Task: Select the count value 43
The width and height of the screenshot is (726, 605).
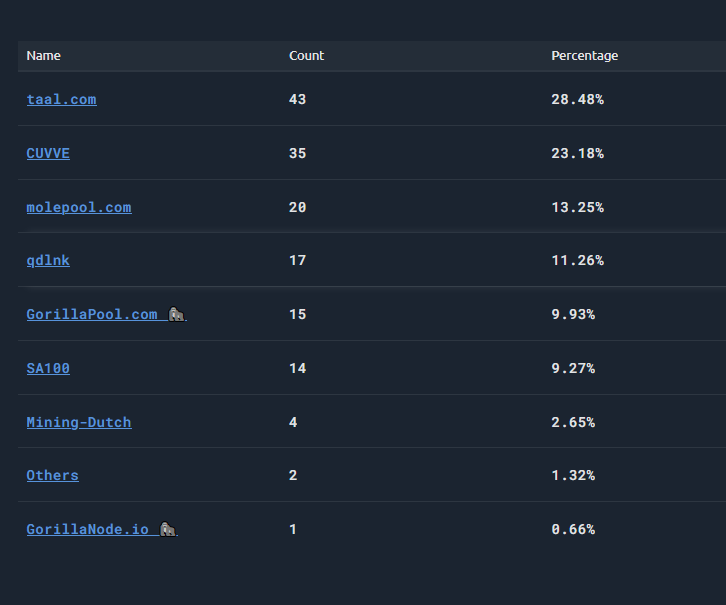Action: coord(297,100)
